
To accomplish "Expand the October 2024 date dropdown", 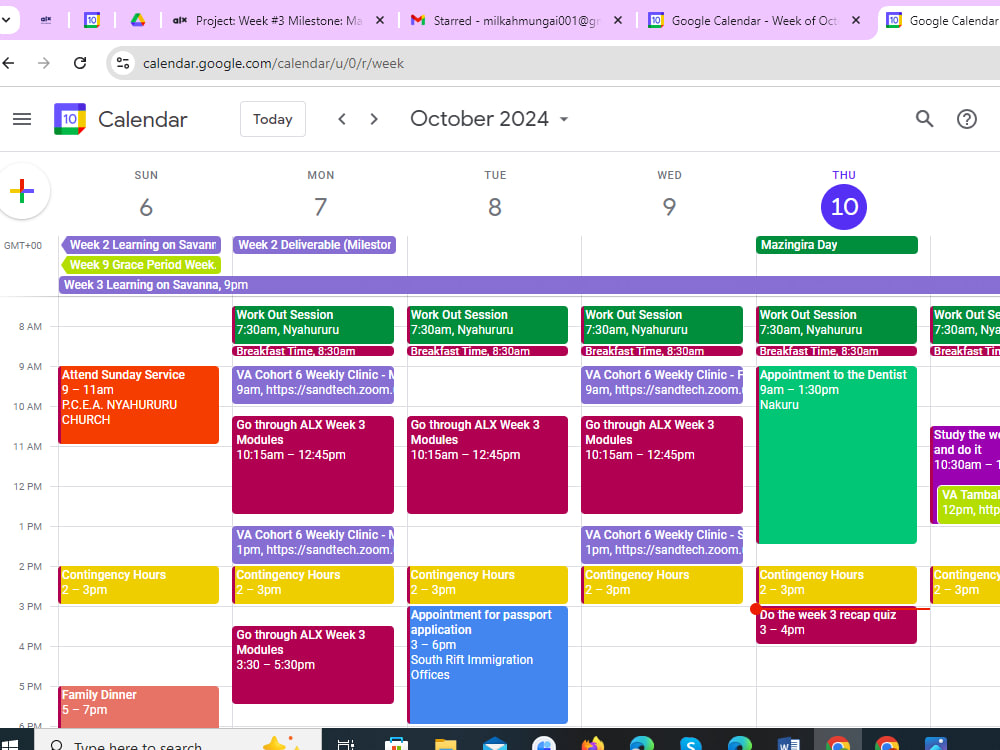I will tap(489, 119).
